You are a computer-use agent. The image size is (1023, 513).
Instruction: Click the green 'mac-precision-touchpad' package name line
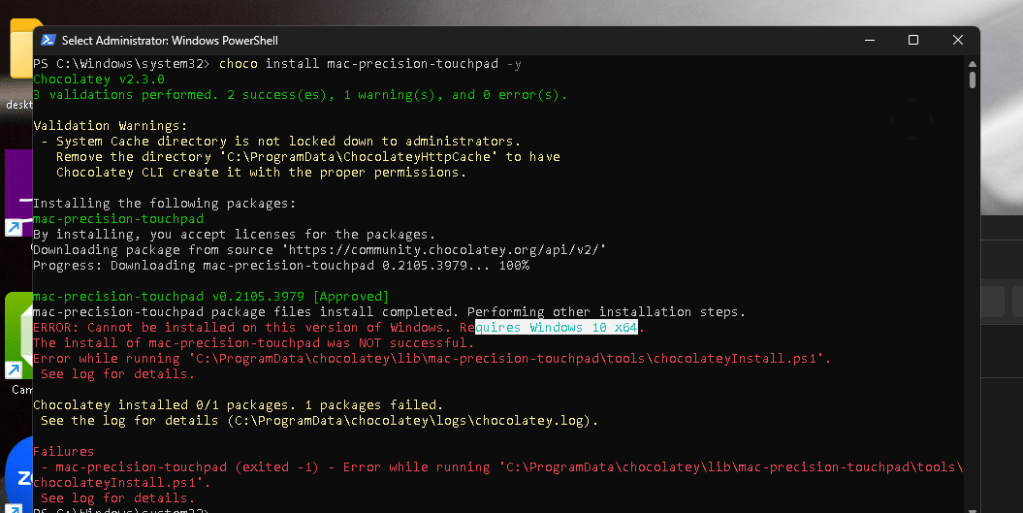click(x=118, y=219)
